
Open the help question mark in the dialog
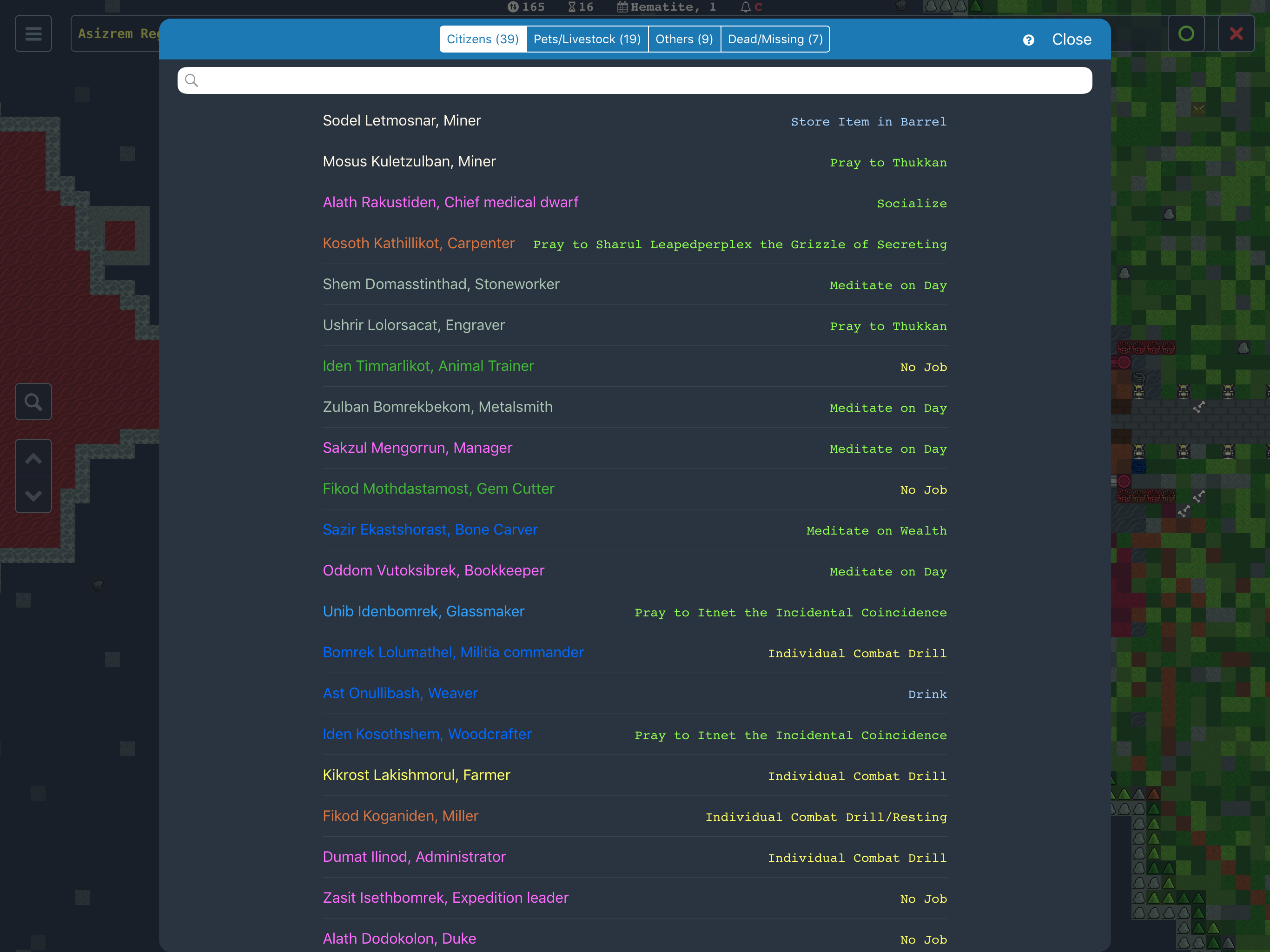pos(1029,40)
